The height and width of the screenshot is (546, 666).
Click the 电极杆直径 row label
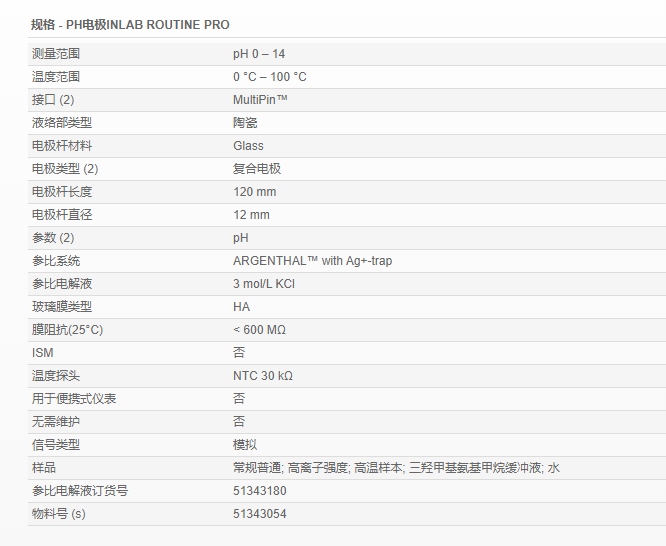(62, 215)
